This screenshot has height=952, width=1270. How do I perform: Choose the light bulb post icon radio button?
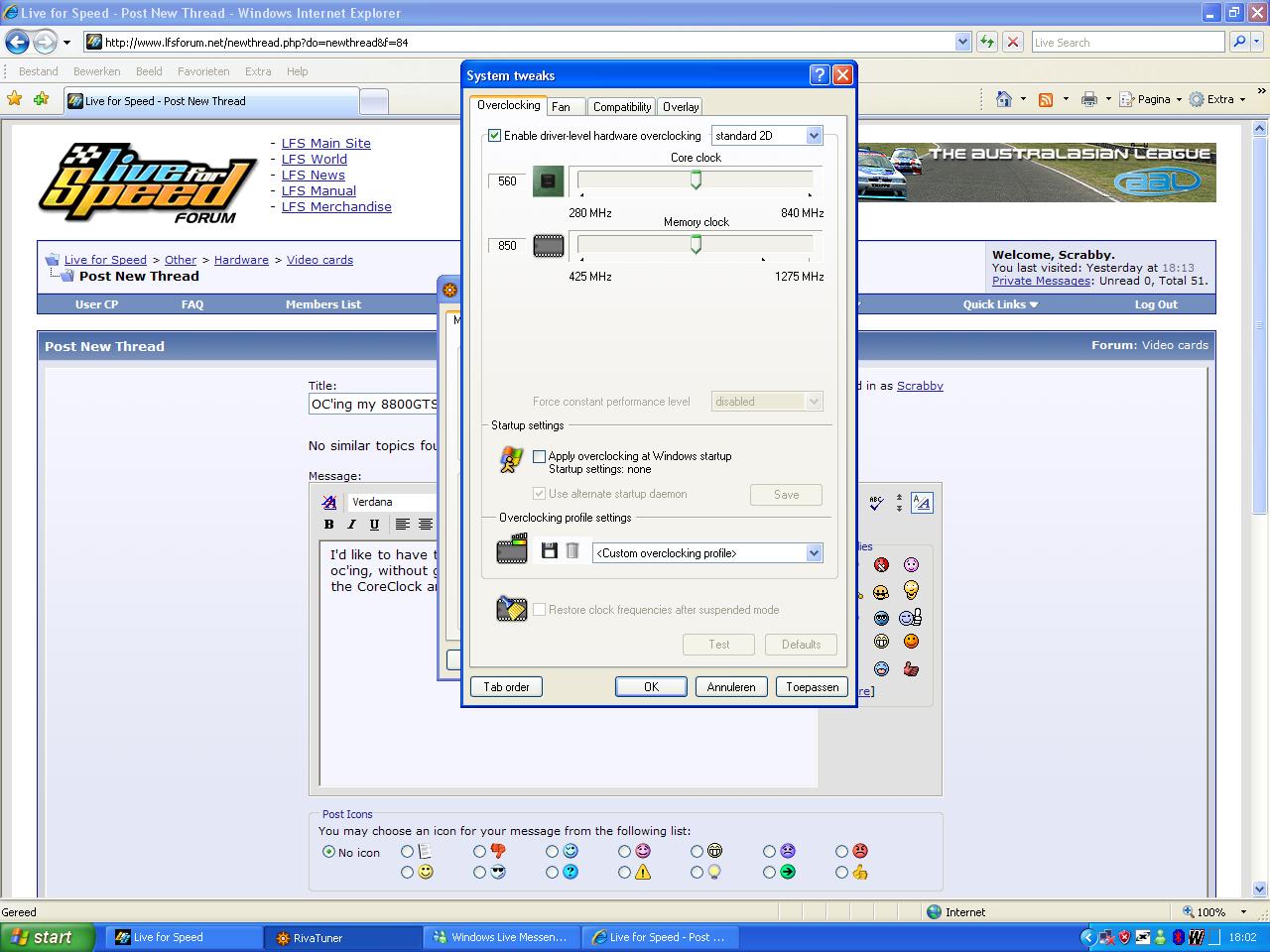coord(697,873)
